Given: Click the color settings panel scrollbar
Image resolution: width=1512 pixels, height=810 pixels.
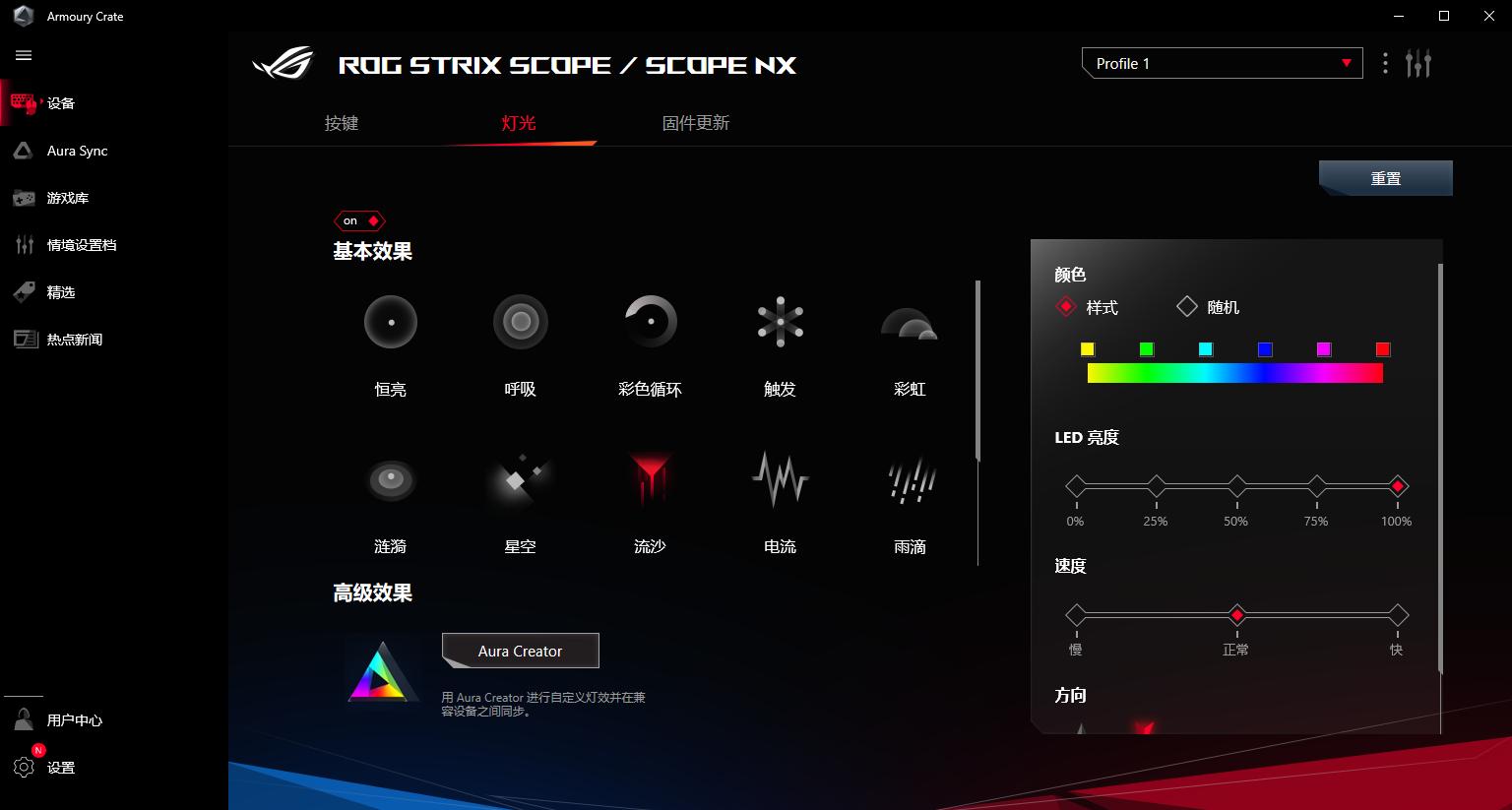Looking at the screenshot, I should point(1440,468).
